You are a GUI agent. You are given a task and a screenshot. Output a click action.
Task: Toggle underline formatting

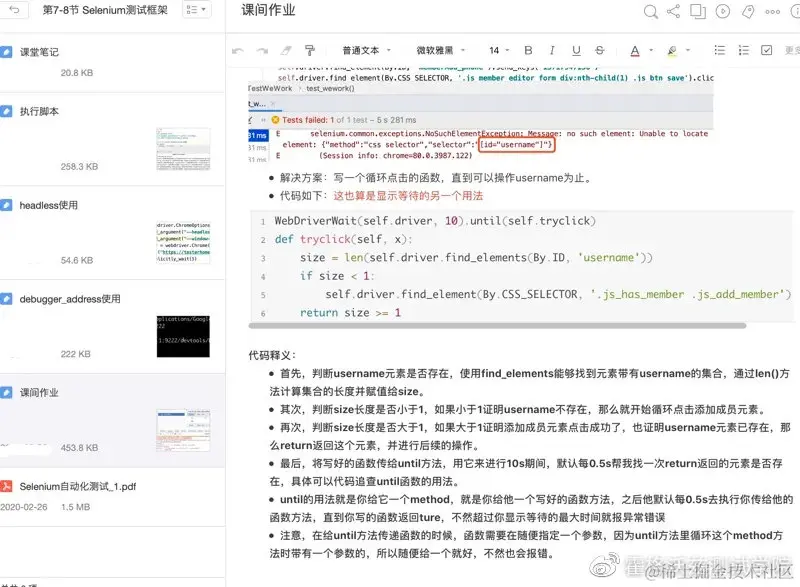click(576, 50)
